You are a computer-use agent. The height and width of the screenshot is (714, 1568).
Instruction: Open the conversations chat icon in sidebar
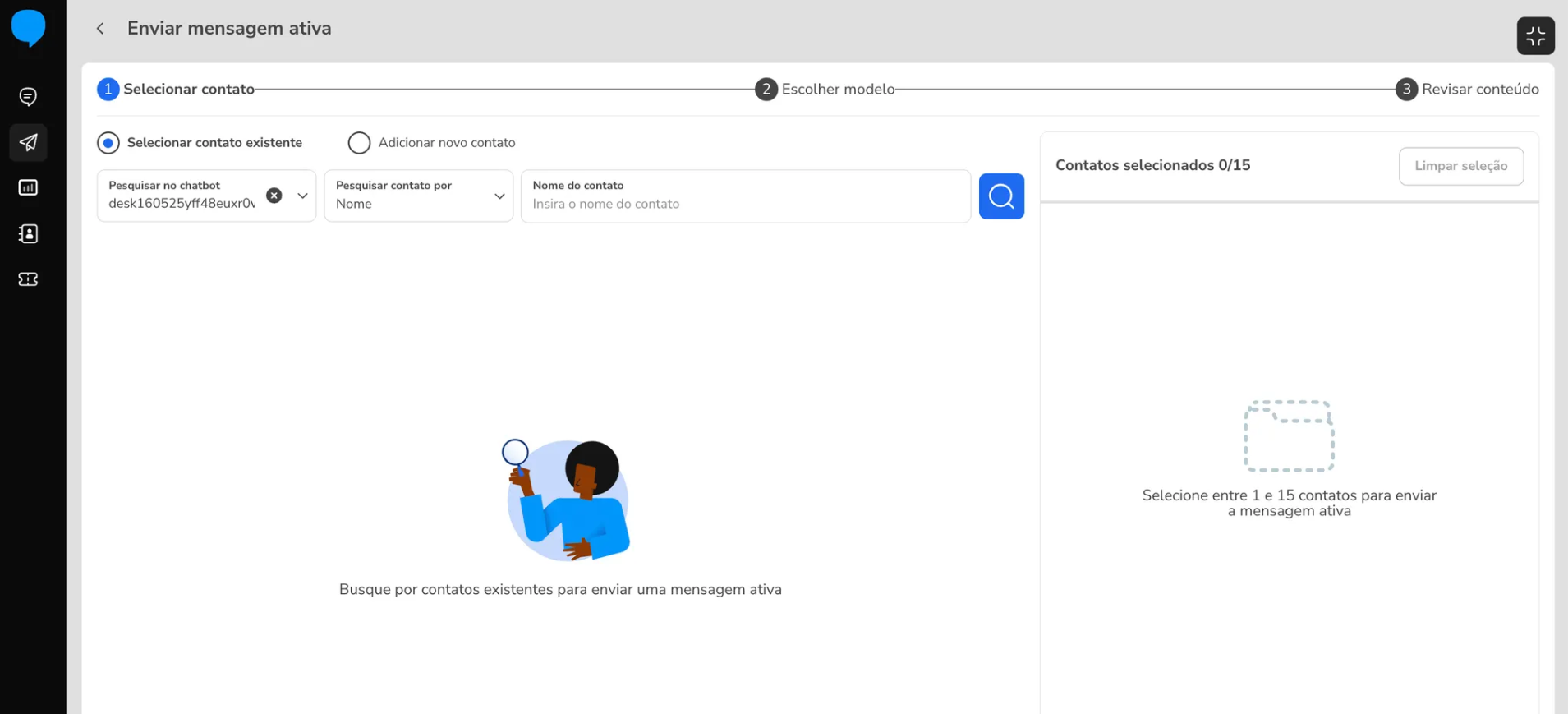coord(28,97)
